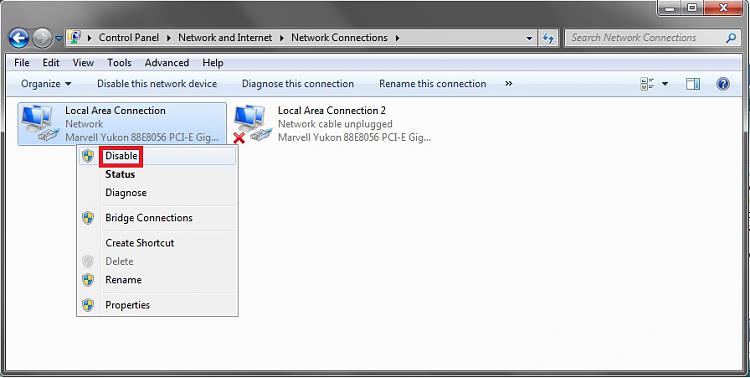The width and height of the screenshot is (750, 378).
Task: Close the Network Connections window
Action: tap(723, 8)
